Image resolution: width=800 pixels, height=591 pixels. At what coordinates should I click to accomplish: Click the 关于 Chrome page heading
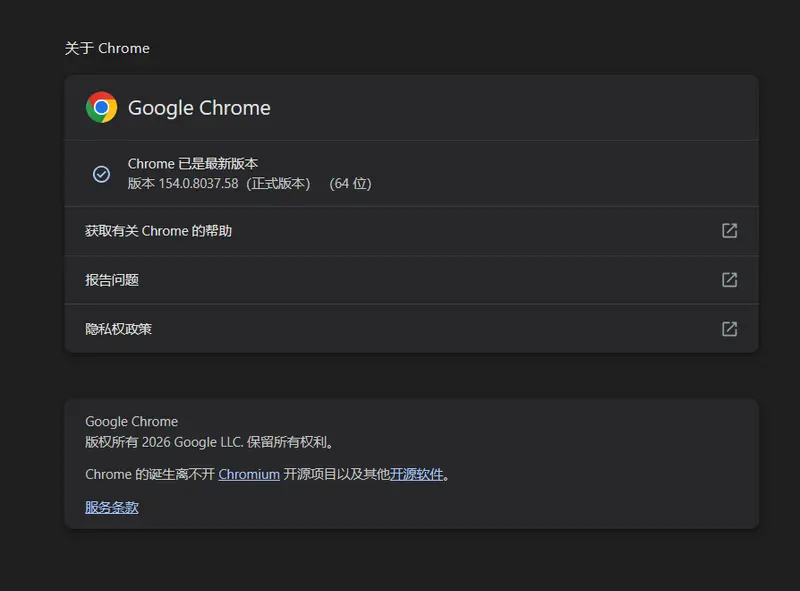tap(107, 48)
